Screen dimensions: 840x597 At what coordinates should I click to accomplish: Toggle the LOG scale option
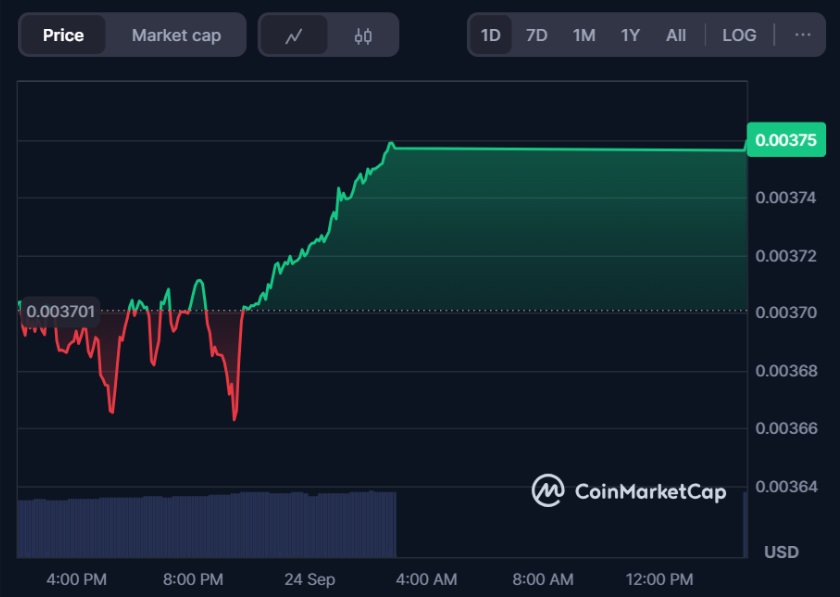(x=739, y=35)
